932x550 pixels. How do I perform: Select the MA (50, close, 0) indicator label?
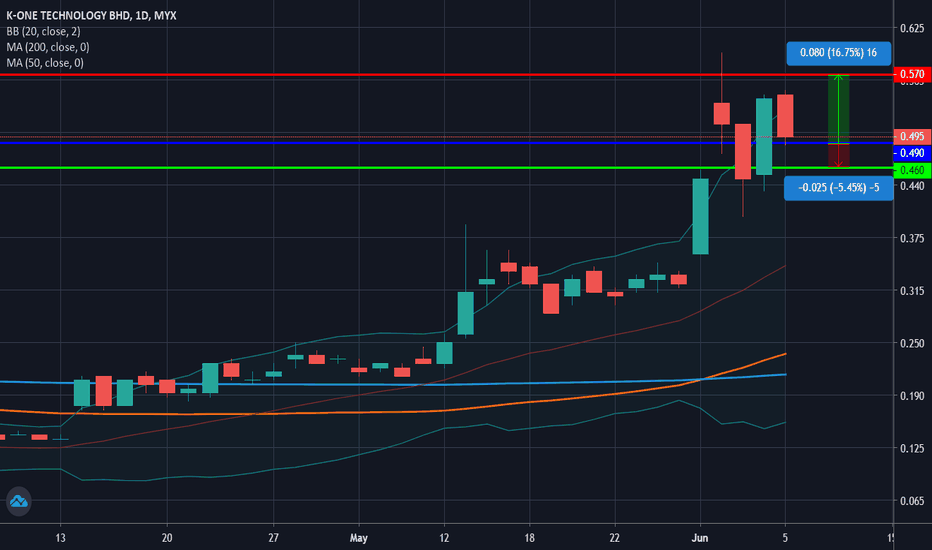point(45,62)
